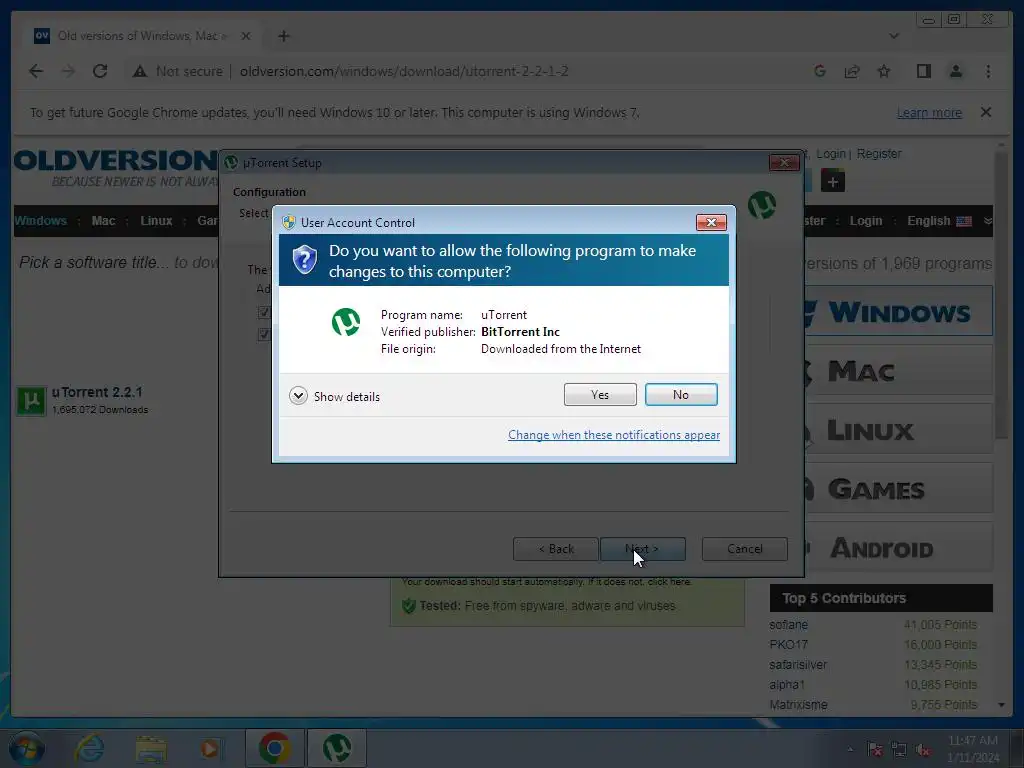1024x768 pixels.
Task: Click the Register link at page top
Action: (879, 153)
